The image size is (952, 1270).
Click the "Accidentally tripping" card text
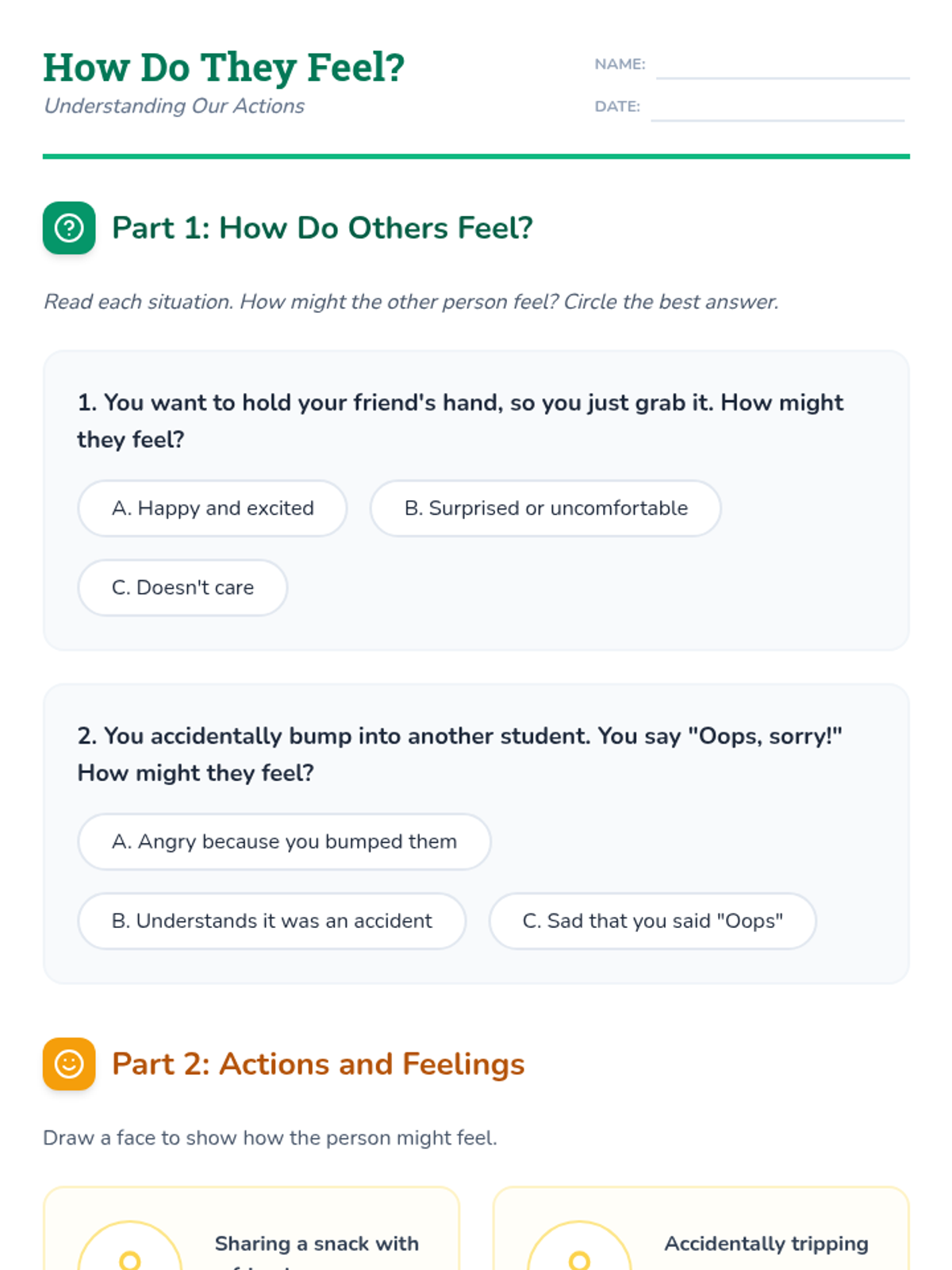pos(766,1244)
